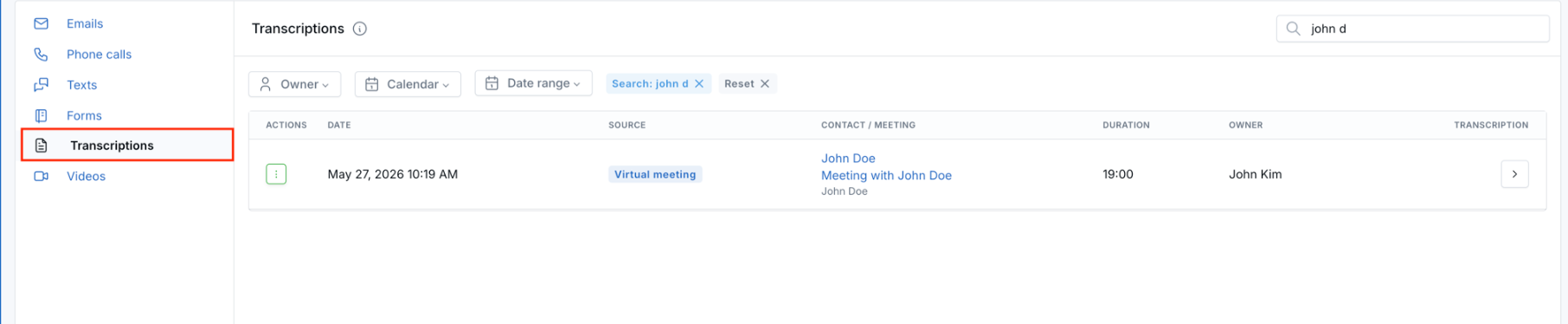
Task: Click the Forms sidebar icon
Action: click(x=41, y=115)
